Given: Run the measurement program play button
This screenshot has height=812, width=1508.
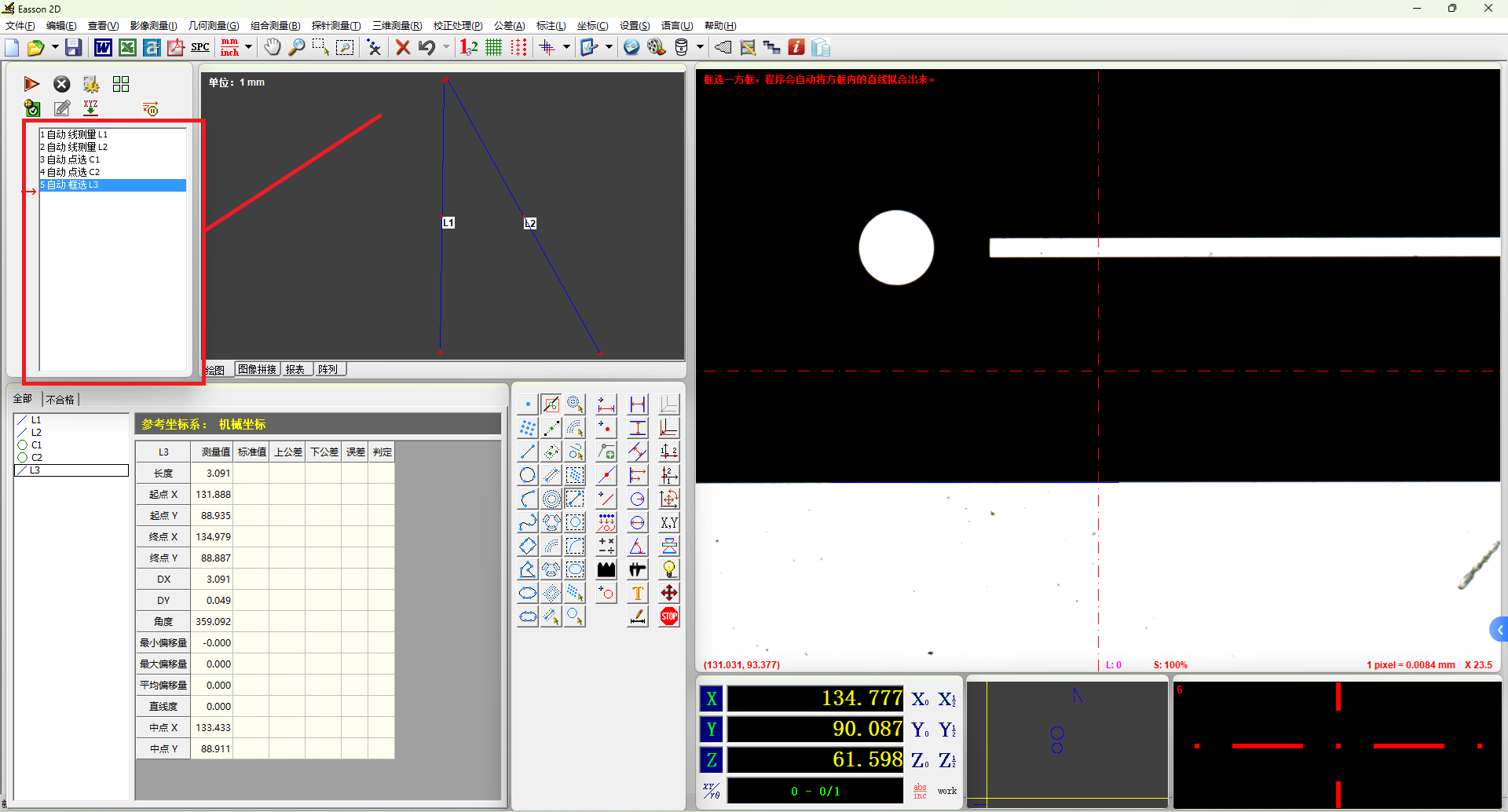Looking at the screenshot, I should [31, 84].
